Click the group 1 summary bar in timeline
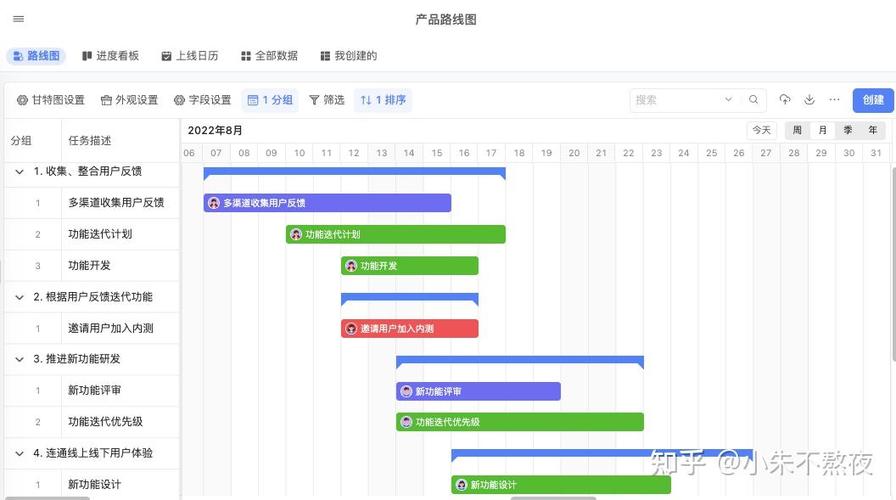 tap(354, 171)
